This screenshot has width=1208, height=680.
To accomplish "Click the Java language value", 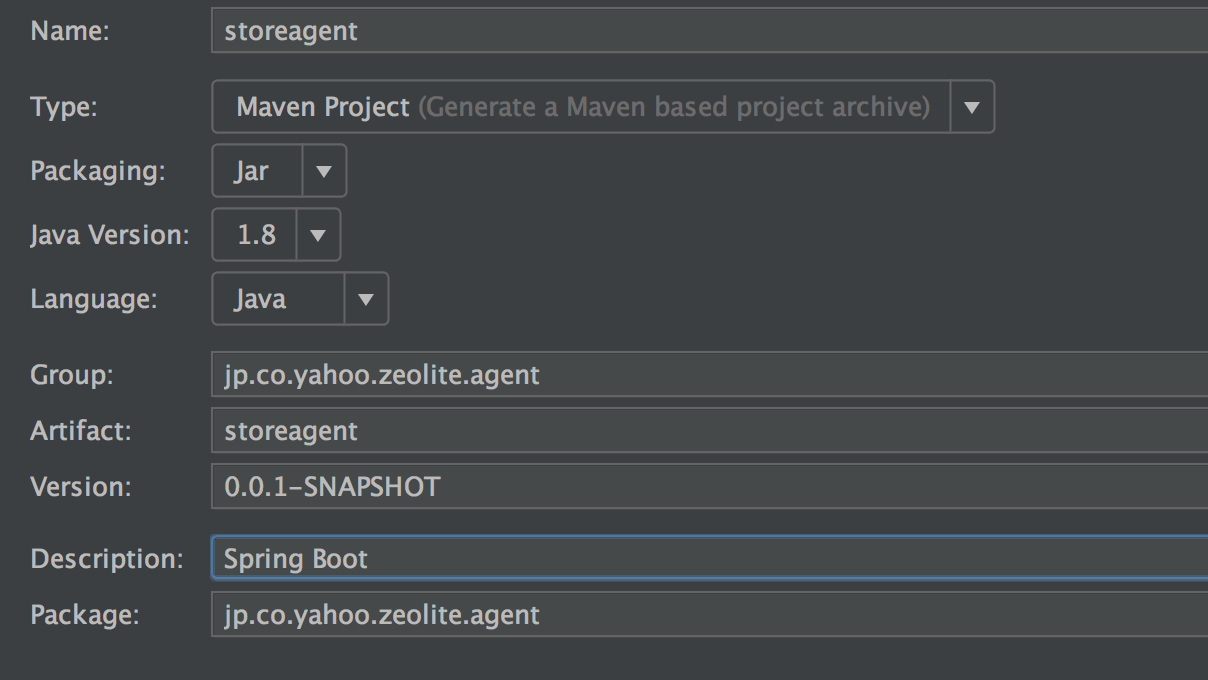I will [x=260, y=299].
